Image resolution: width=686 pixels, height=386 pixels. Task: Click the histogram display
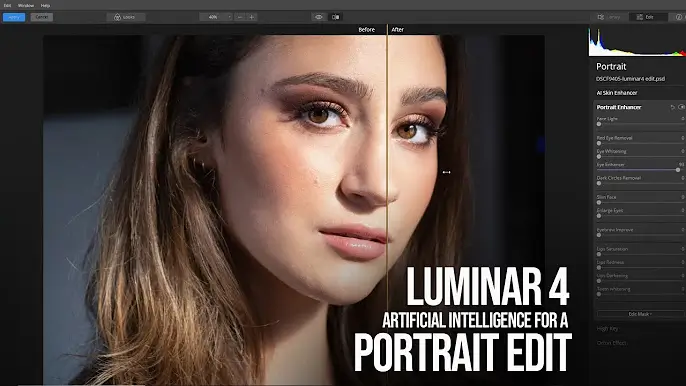(x=637, y=42)
